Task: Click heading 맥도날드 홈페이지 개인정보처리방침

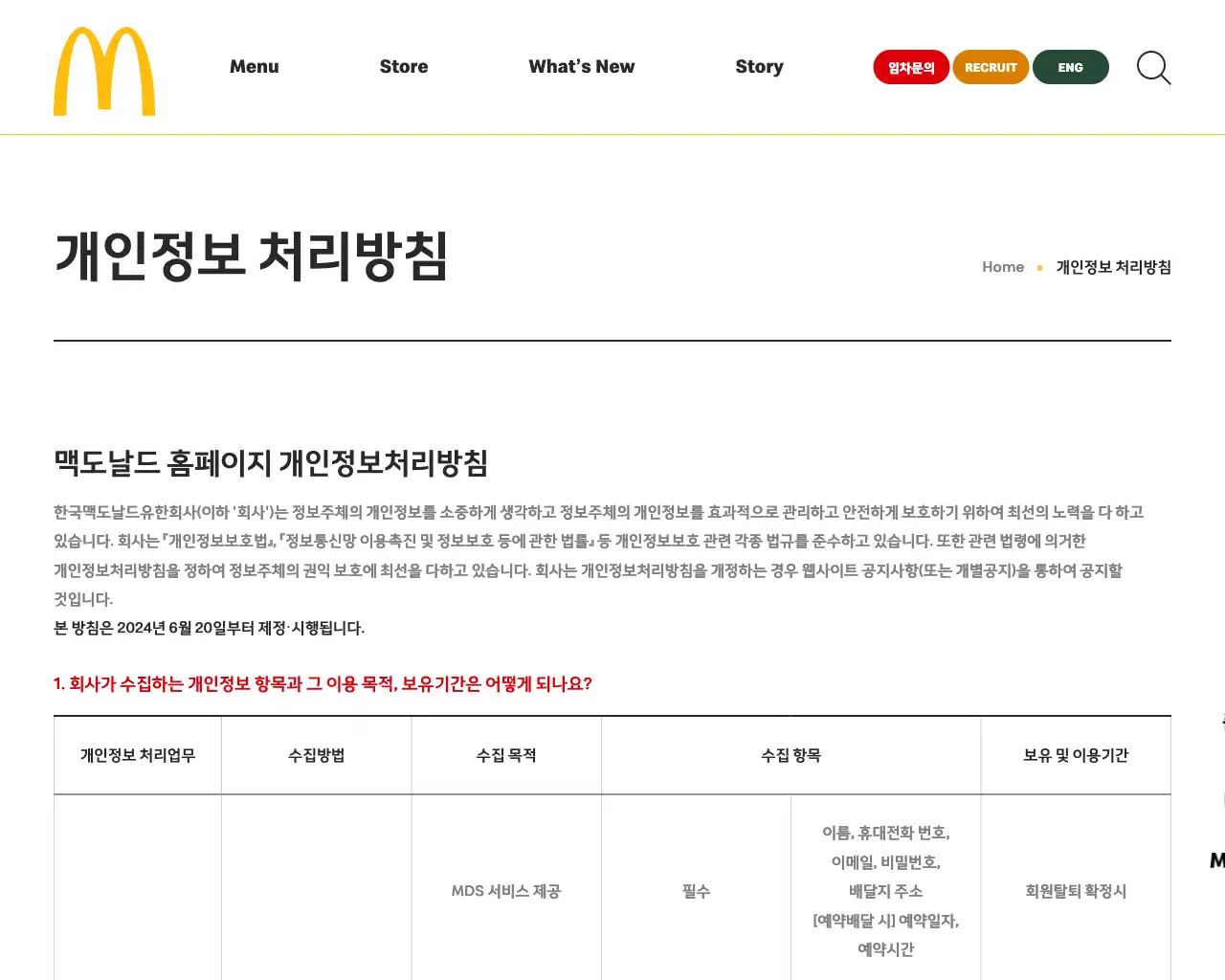Action: tap(271, 463)
